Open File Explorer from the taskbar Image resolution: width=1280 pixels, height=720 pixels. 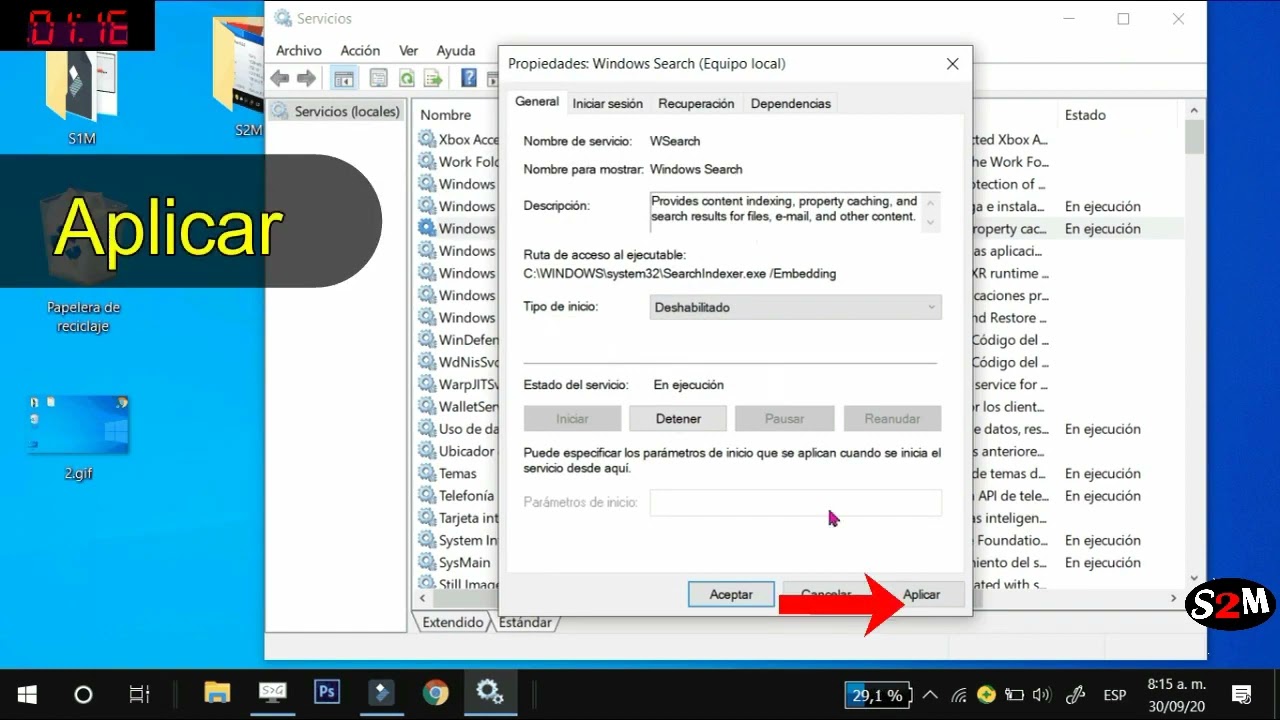click(x=217, y=693)
